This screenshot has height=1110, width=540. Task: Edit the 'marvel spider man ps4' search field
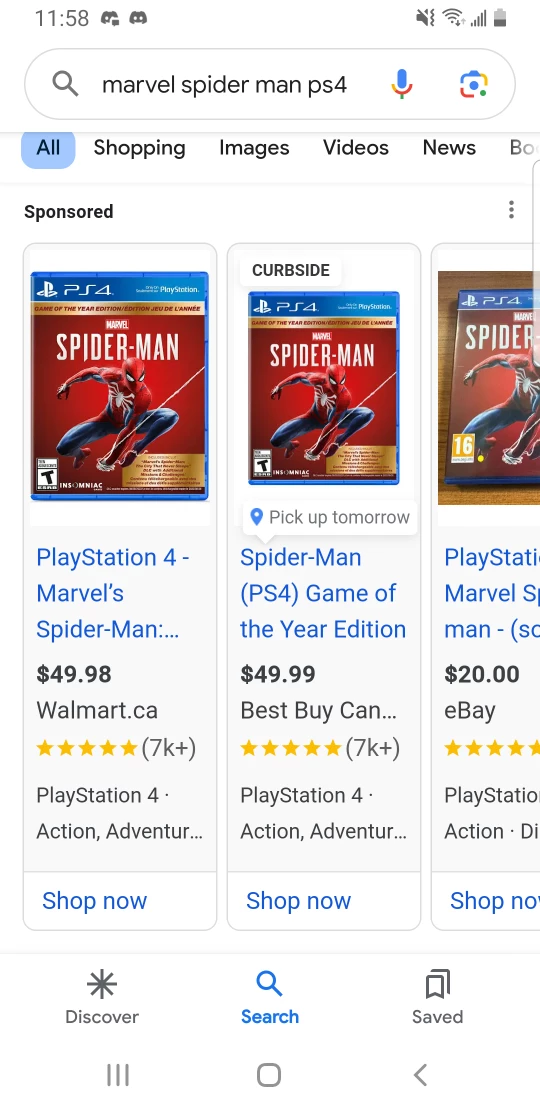[x=224, y=85]
